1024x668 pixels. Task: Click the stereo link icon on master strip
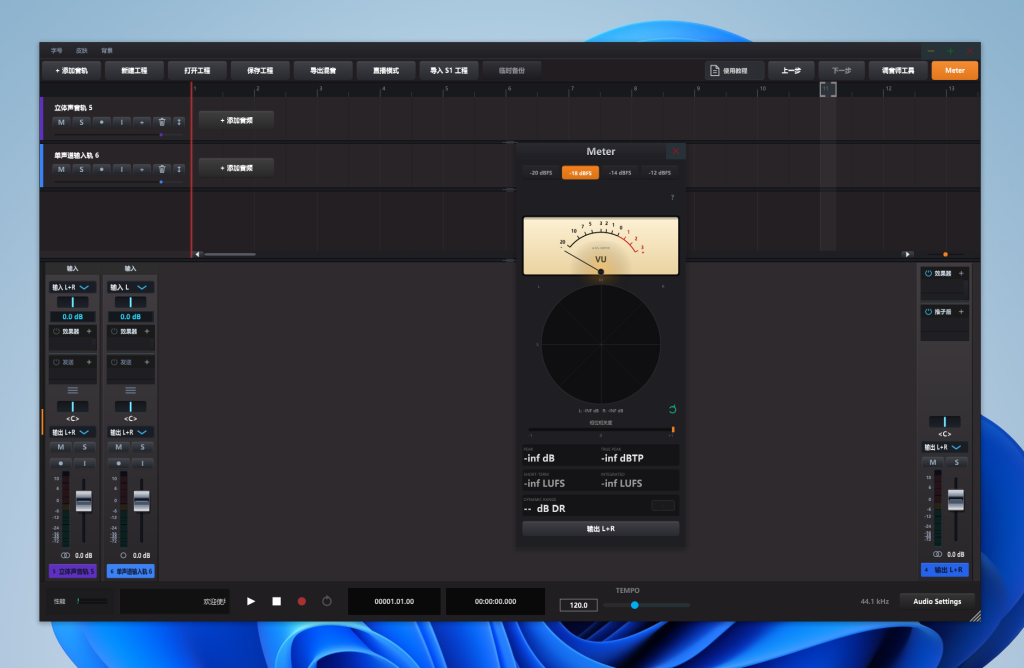[x=938, y=554]
